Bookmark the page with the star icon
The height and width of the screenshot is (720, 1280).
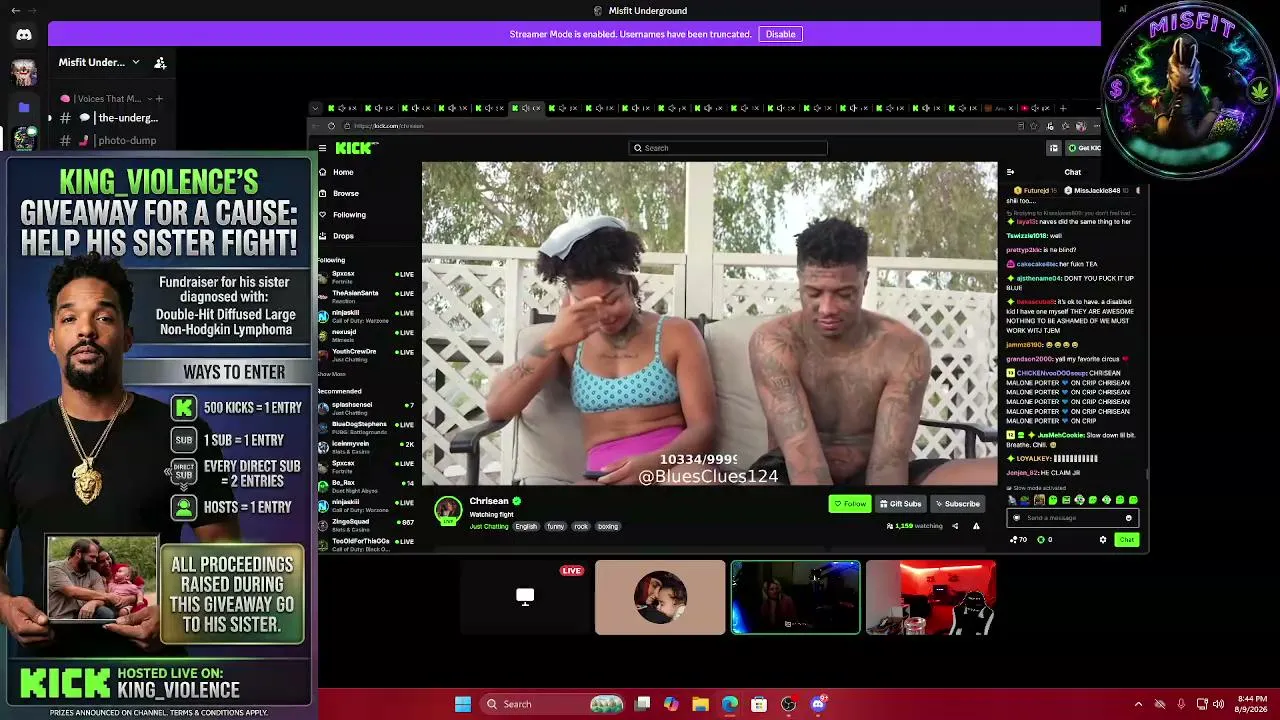click(x=1034, y=126)
